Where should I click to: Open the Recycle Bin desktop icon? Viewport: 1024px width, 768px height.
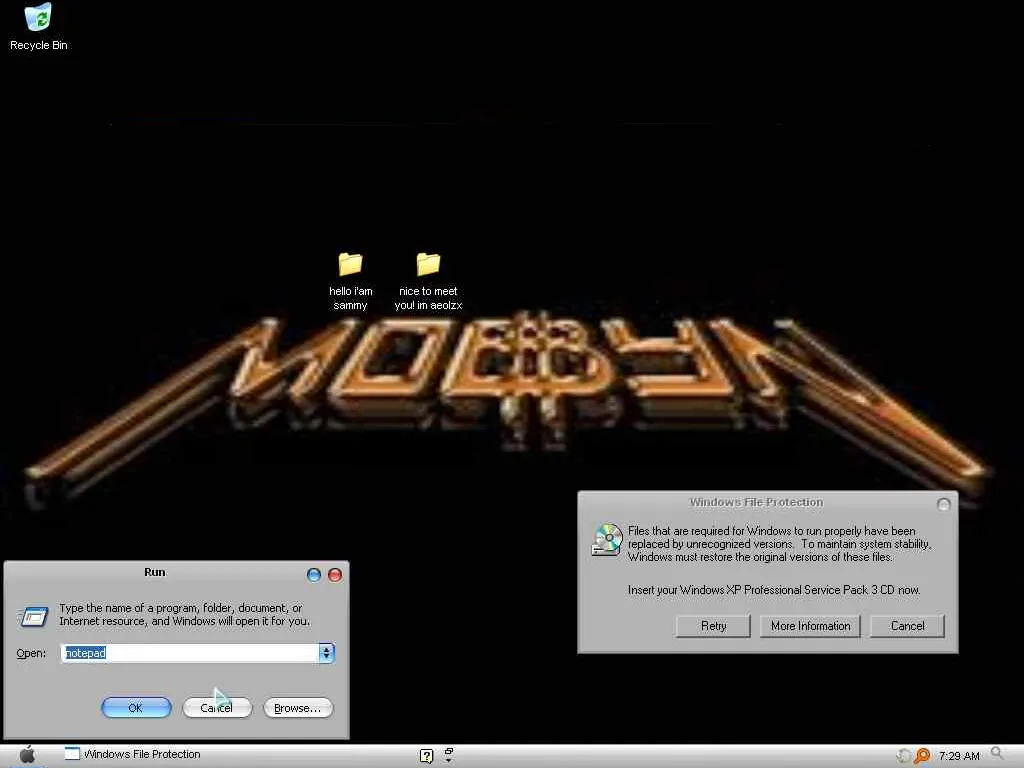coord(39,26)
